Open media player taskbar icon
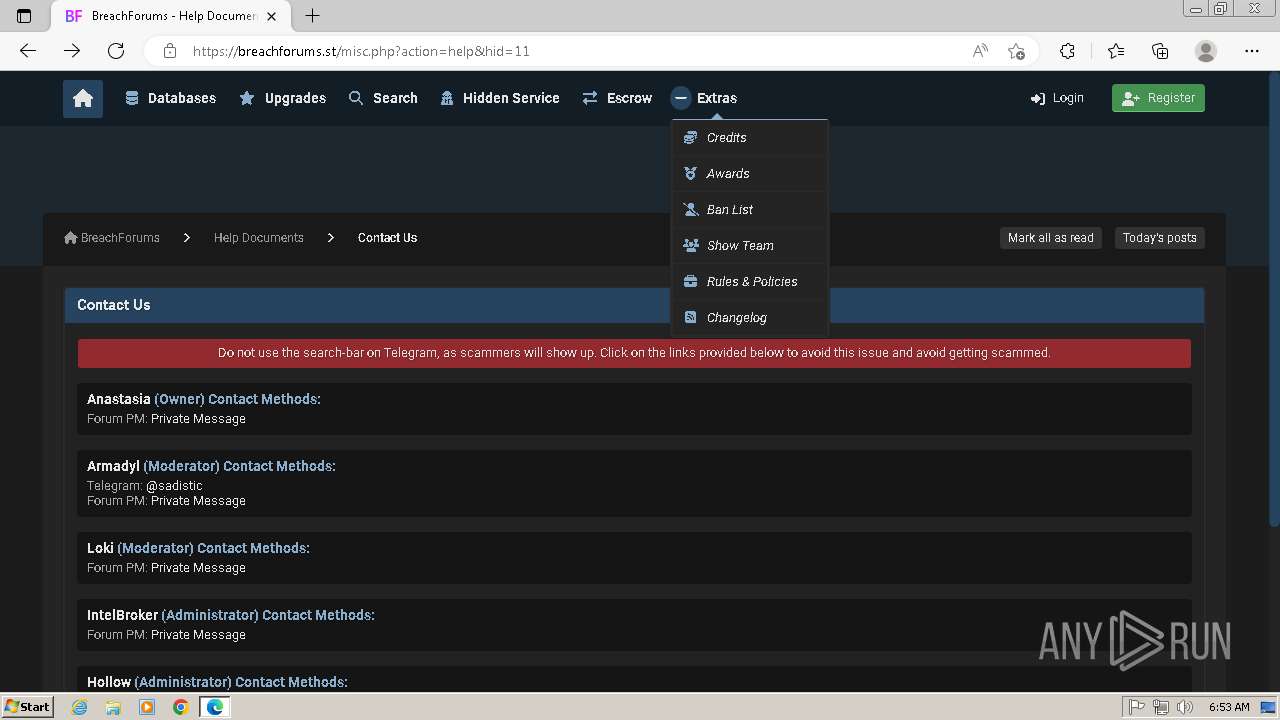Screen dimensions: 1280x720 (x=147, y=707)
